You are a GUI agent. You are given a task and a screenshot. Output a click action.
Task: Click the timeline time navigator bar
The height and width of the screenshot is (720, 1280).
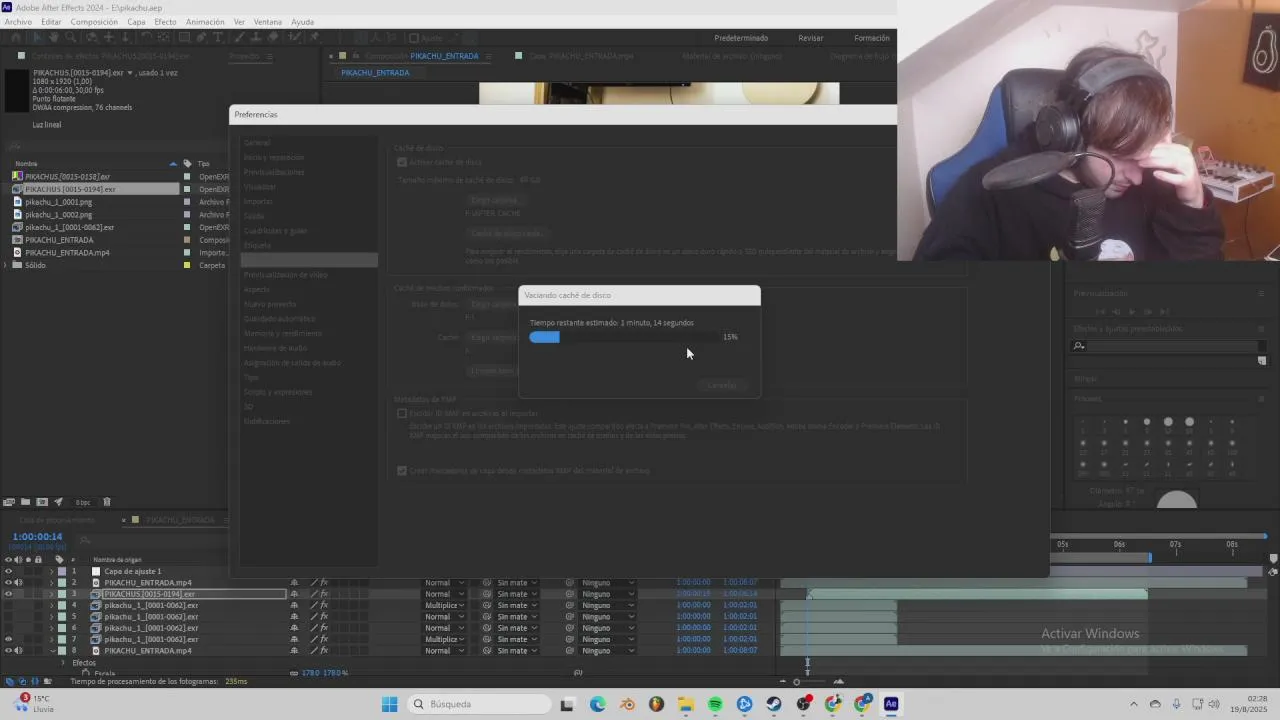point(1159,536)
